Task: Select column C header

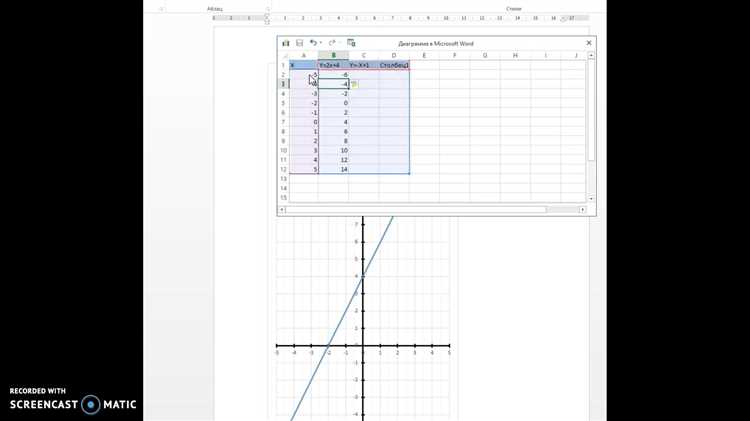Action: click(364, 55)
